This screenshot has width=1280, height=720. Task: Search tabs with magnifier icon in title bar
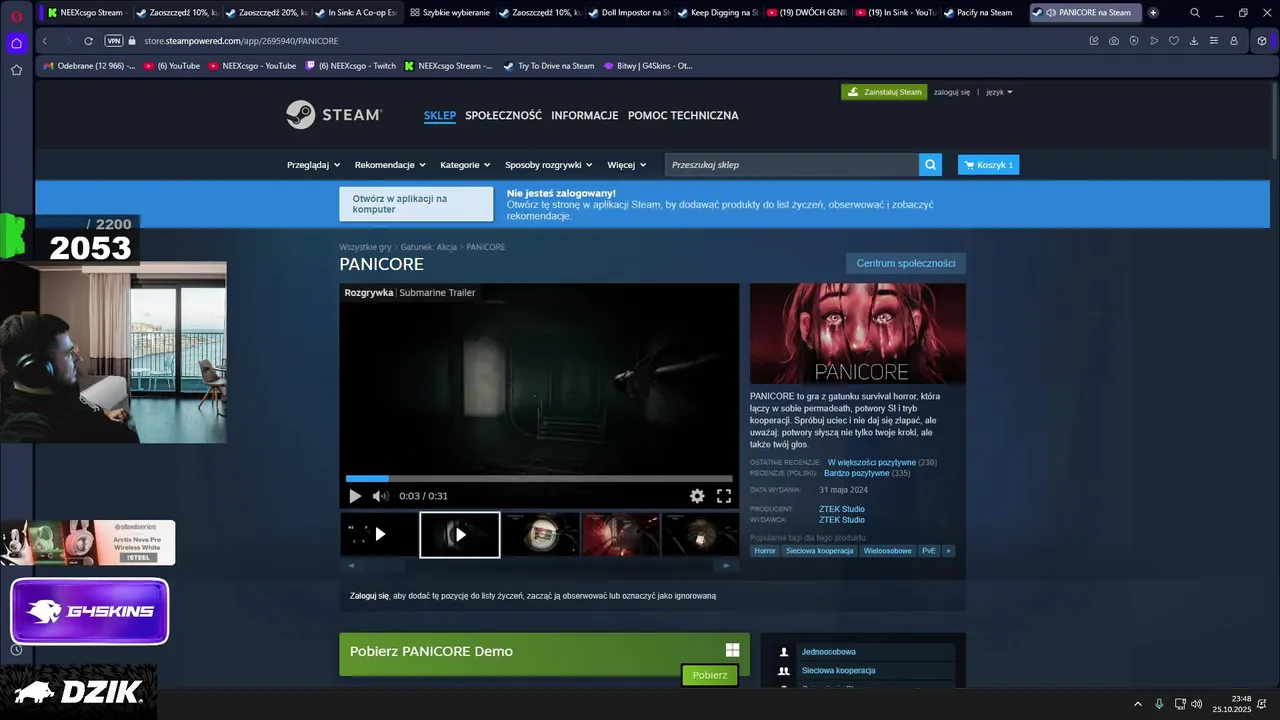(x=1195, y=13)
